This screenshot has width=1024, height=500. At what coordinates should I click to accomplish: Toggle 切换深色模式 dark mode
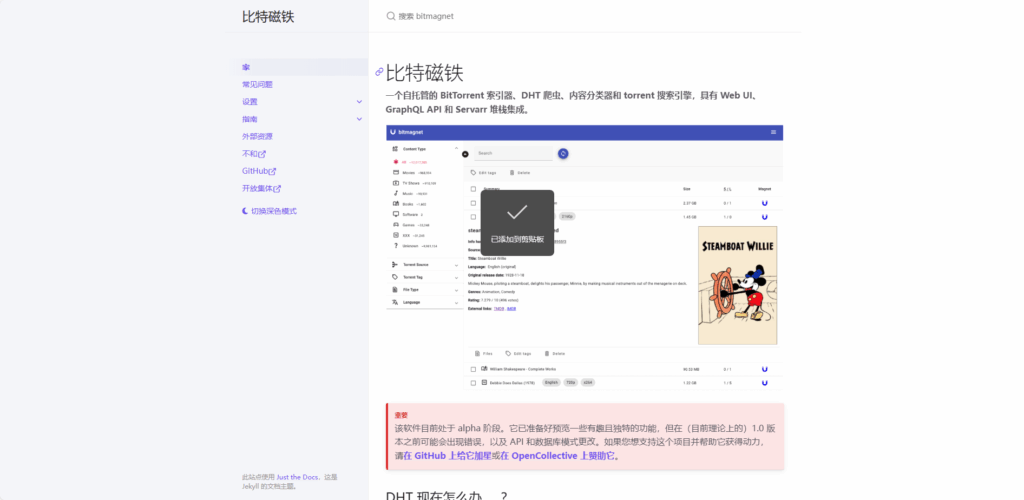[269, 211]
